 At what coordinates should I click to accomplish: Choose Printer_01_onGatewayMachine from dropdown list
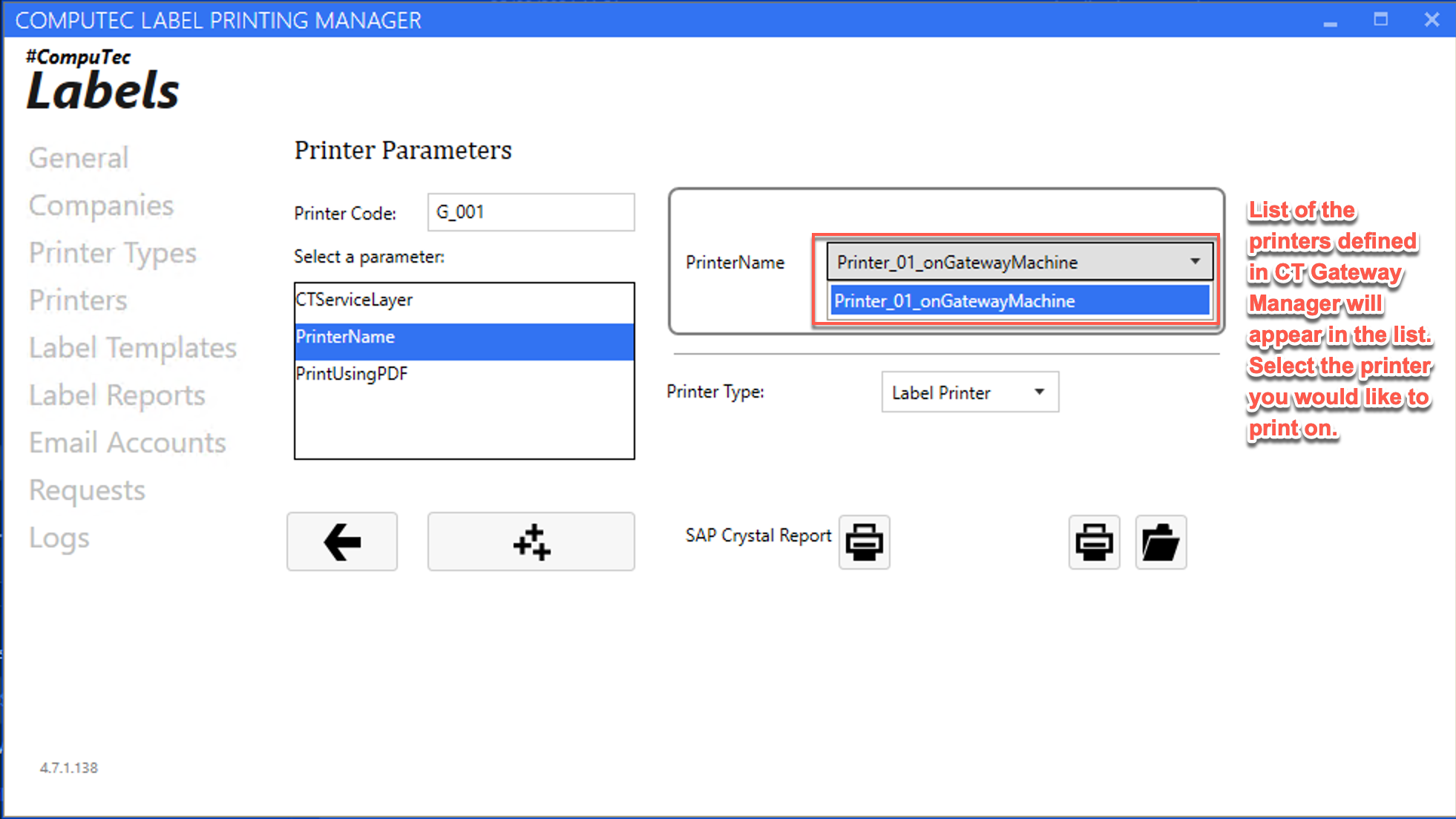1019,301
